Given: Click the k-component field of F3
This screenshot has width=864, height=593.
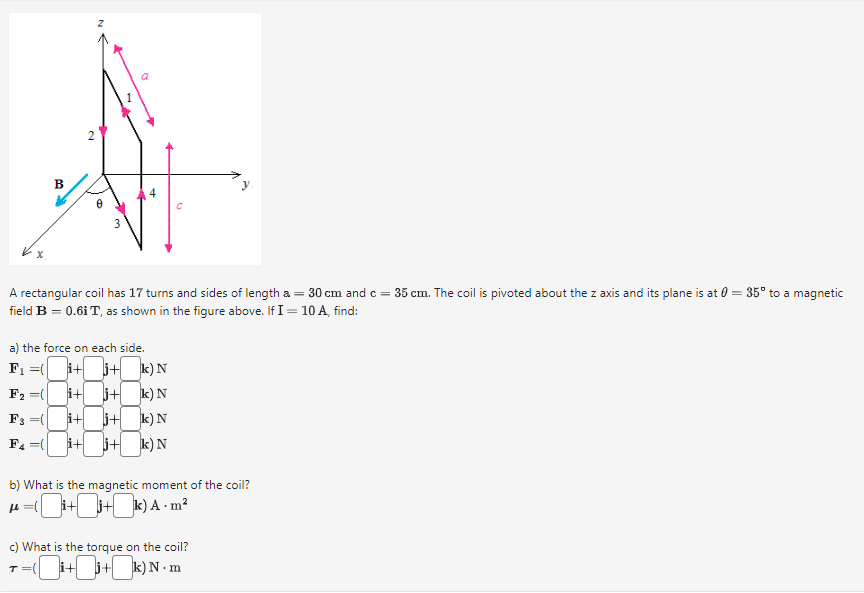Looking at the screenshot, I should tap(130, 418).
